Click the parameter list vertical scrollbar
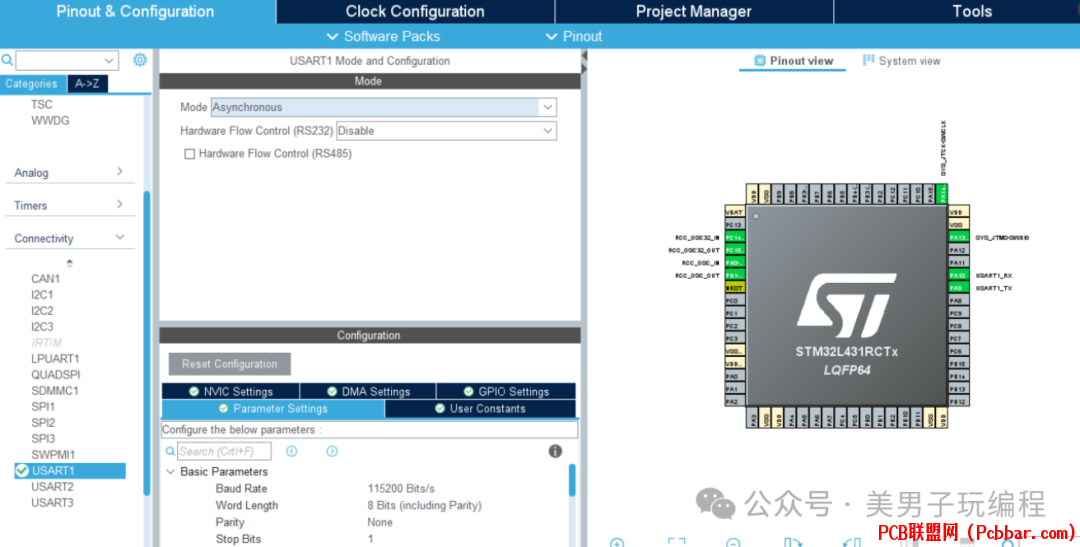This screenshot has height=547, width=1080. pyautogui.click(x=572, y=480)
